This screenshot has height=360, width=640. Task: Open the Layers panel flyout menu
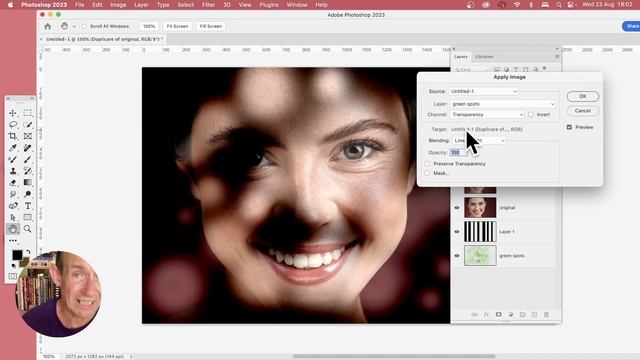(x=557, y=57)
